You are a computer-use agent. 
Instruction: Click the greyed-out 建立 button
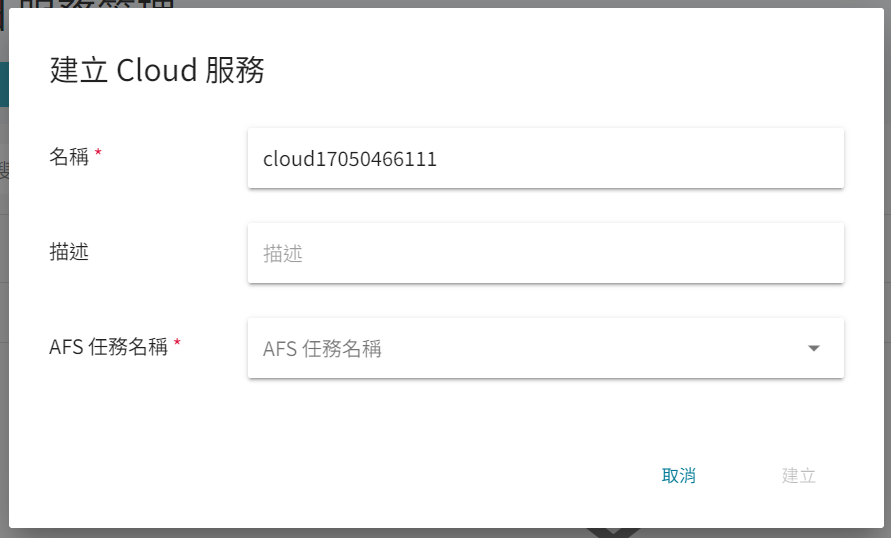(x=798, y=476)
